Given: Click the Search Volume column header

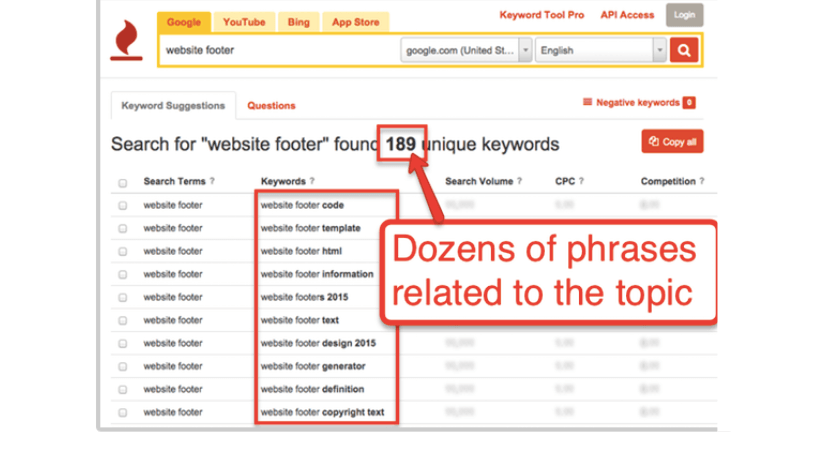Looking at the screenshot, I should point(479,181).
